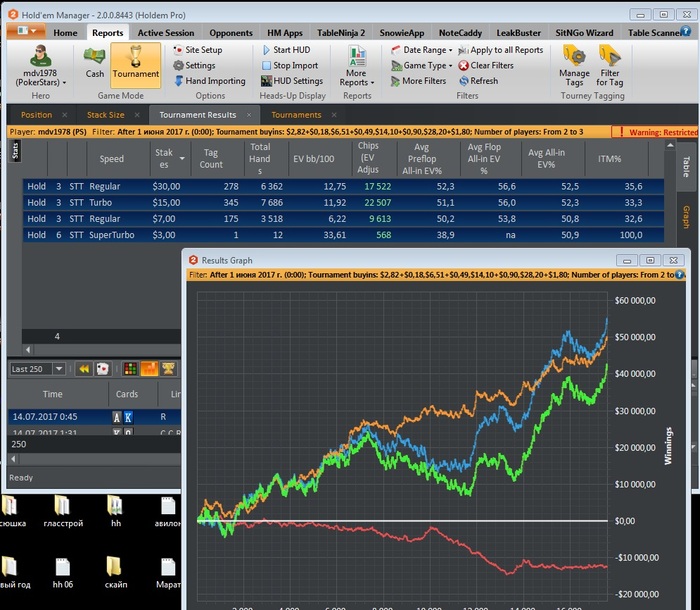Select the mdv1978 PokerStars hero icon
Viewport: 700px width, 610px height.
[40, 56]
